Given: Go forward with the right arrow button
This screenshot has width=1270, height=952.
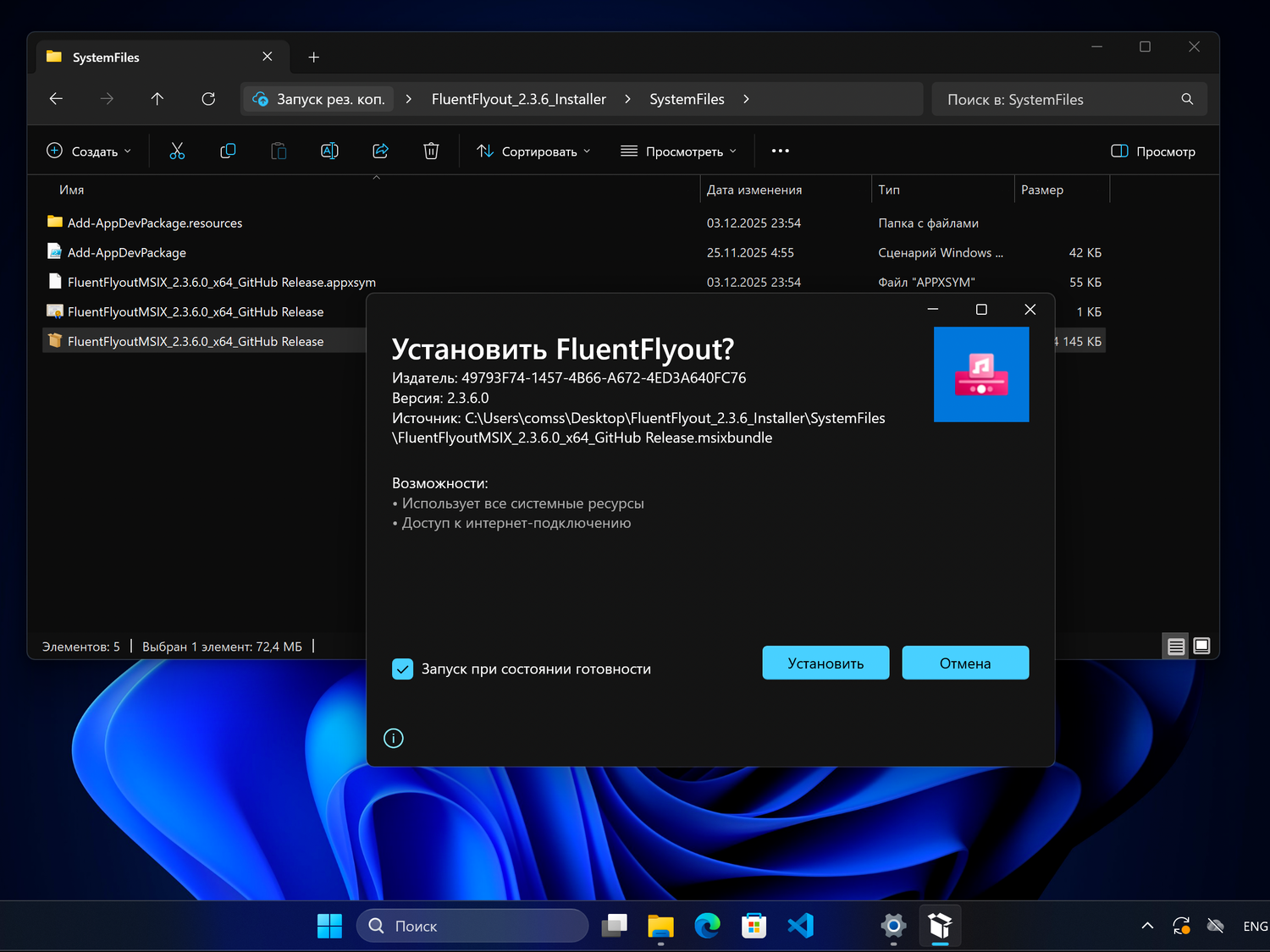Looking at the screenshot, I should [107, 99].
